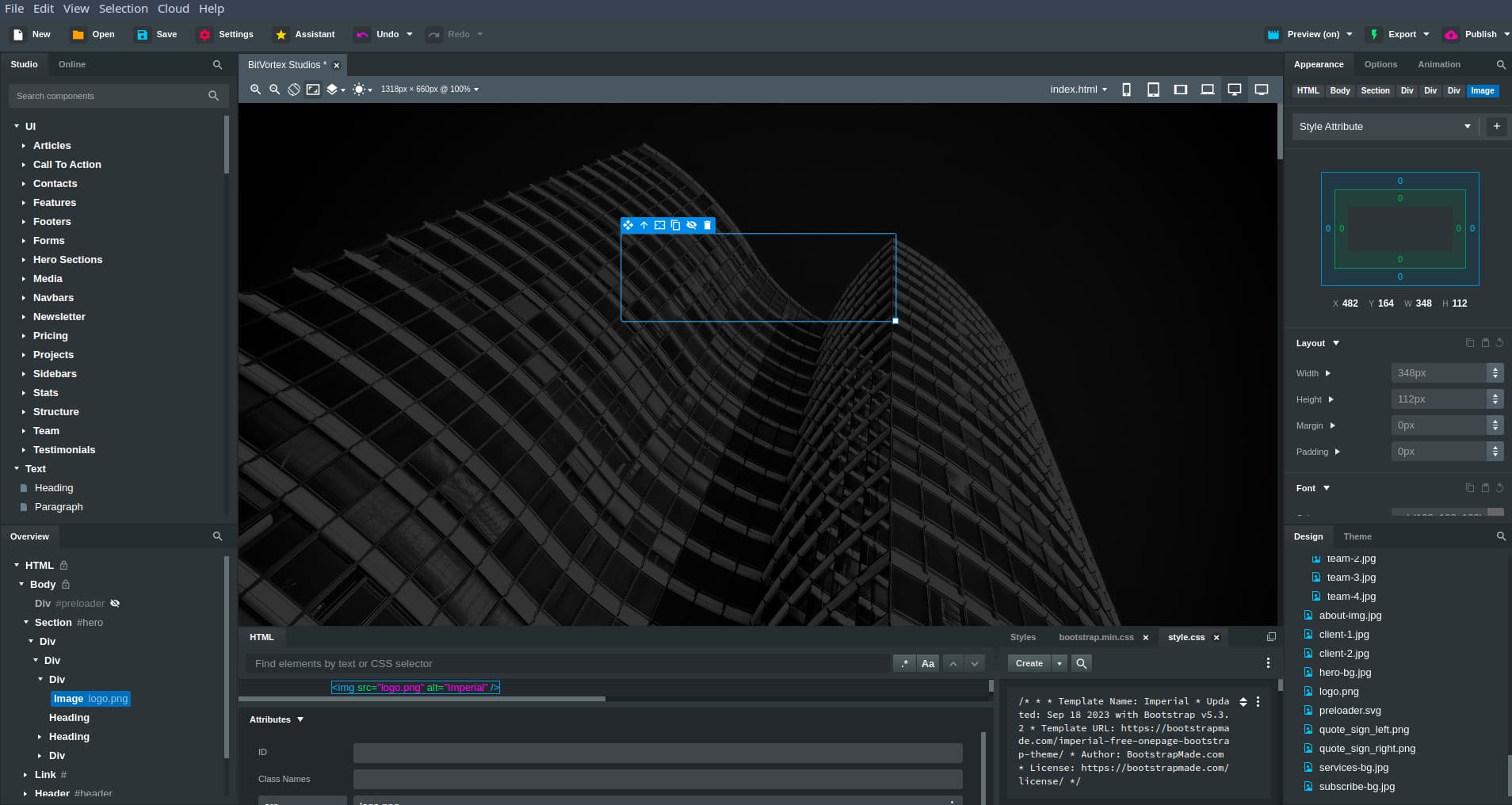Open the Undo history dropdown arrow
This screenshot has height=805, width=1512.
click(x=410, y=34)
